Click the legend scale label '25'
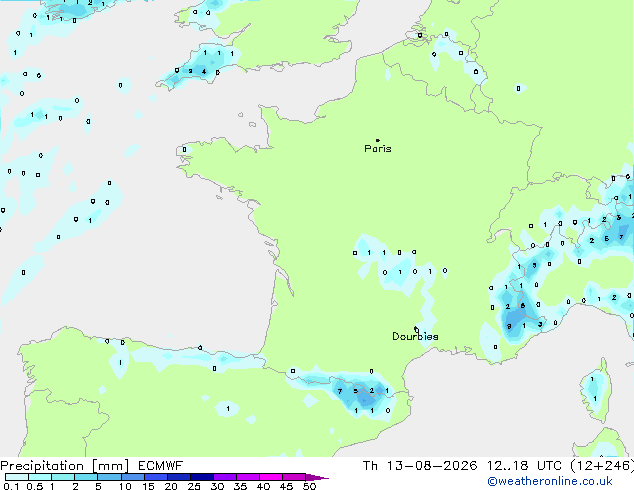This screenshot has width=634, height=490. (194, 486)
